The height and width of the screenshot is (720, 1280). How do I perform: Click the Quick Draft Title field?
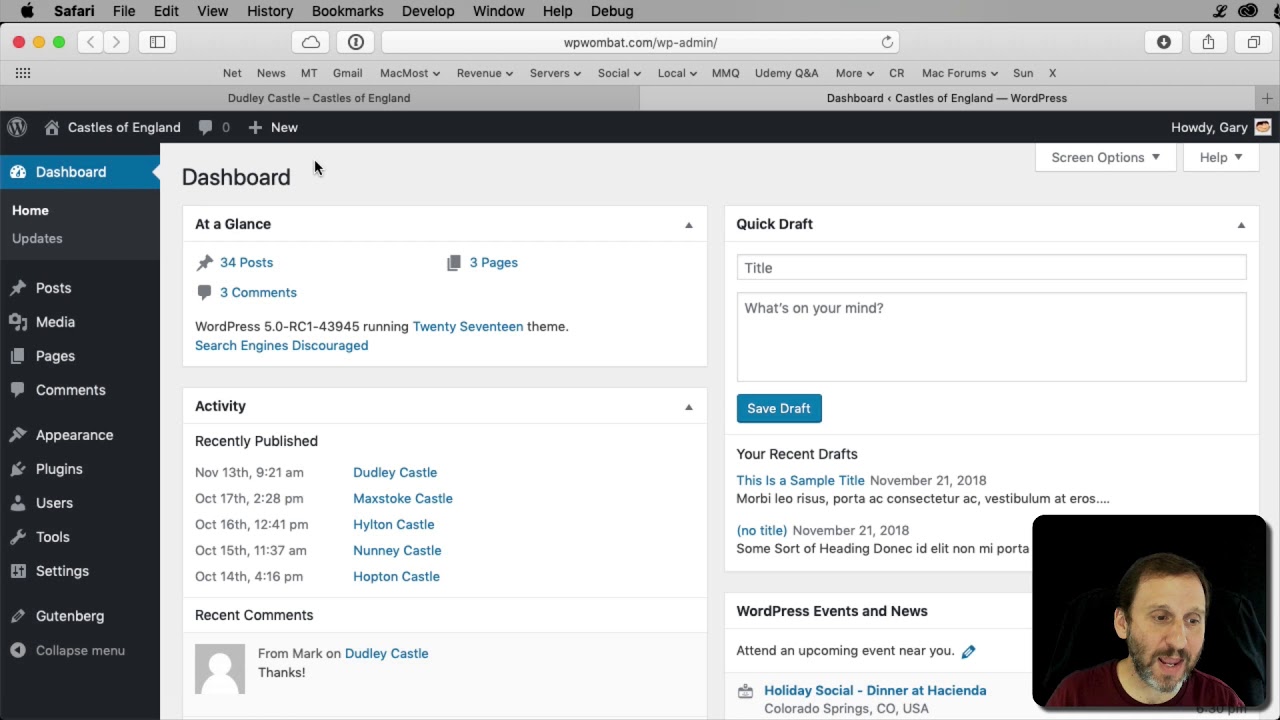pyautogui.click(x=991, y=268)
